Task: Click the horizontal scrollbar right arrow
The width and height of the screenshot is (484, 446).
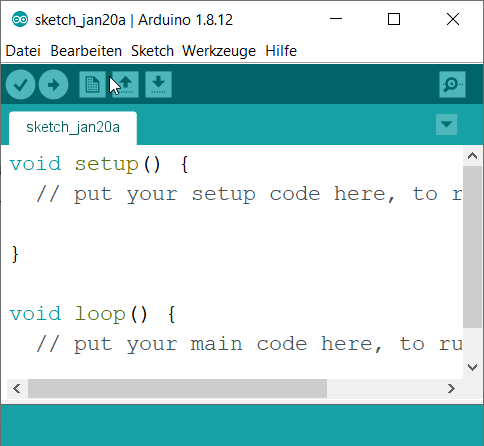Action: pyautogui.click(x=451, y=388)
